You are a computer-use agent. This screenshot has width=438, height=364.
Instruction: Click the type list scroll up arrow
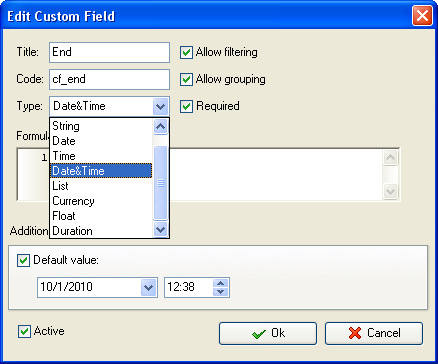coord(161,126)
